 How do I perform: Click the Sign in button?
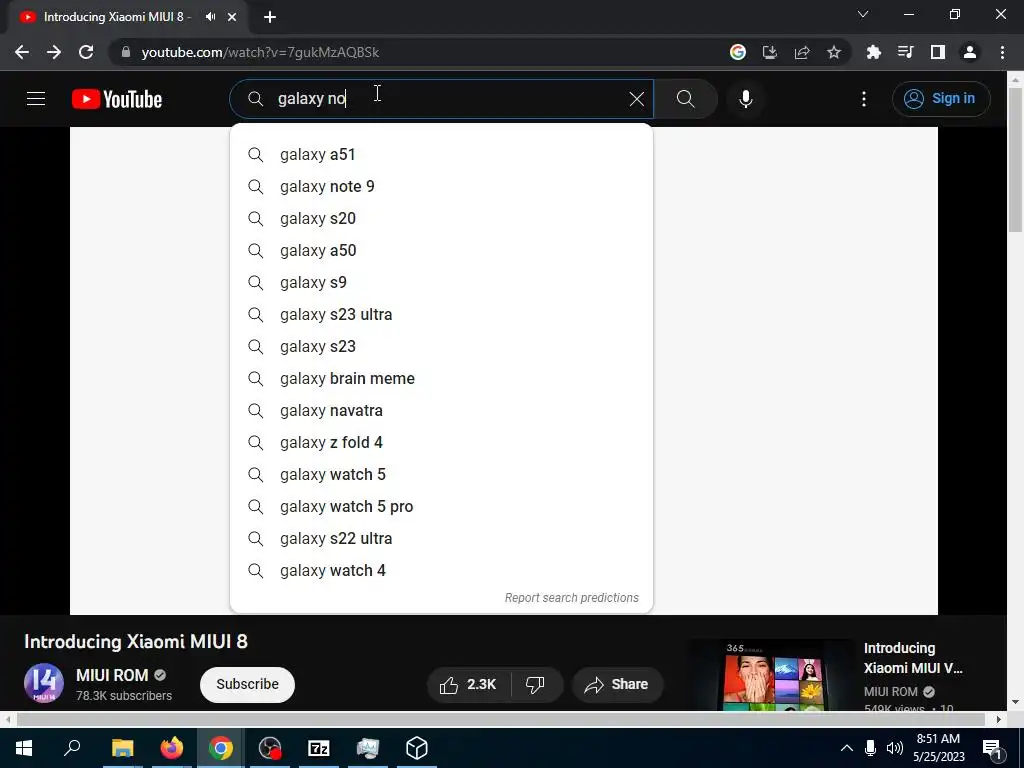click(941, 99)
